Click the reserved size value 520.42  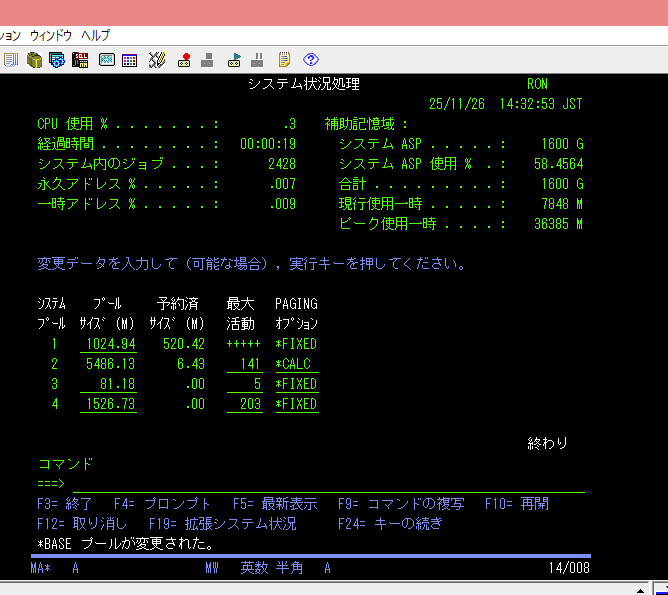click(x=184, y=344)
